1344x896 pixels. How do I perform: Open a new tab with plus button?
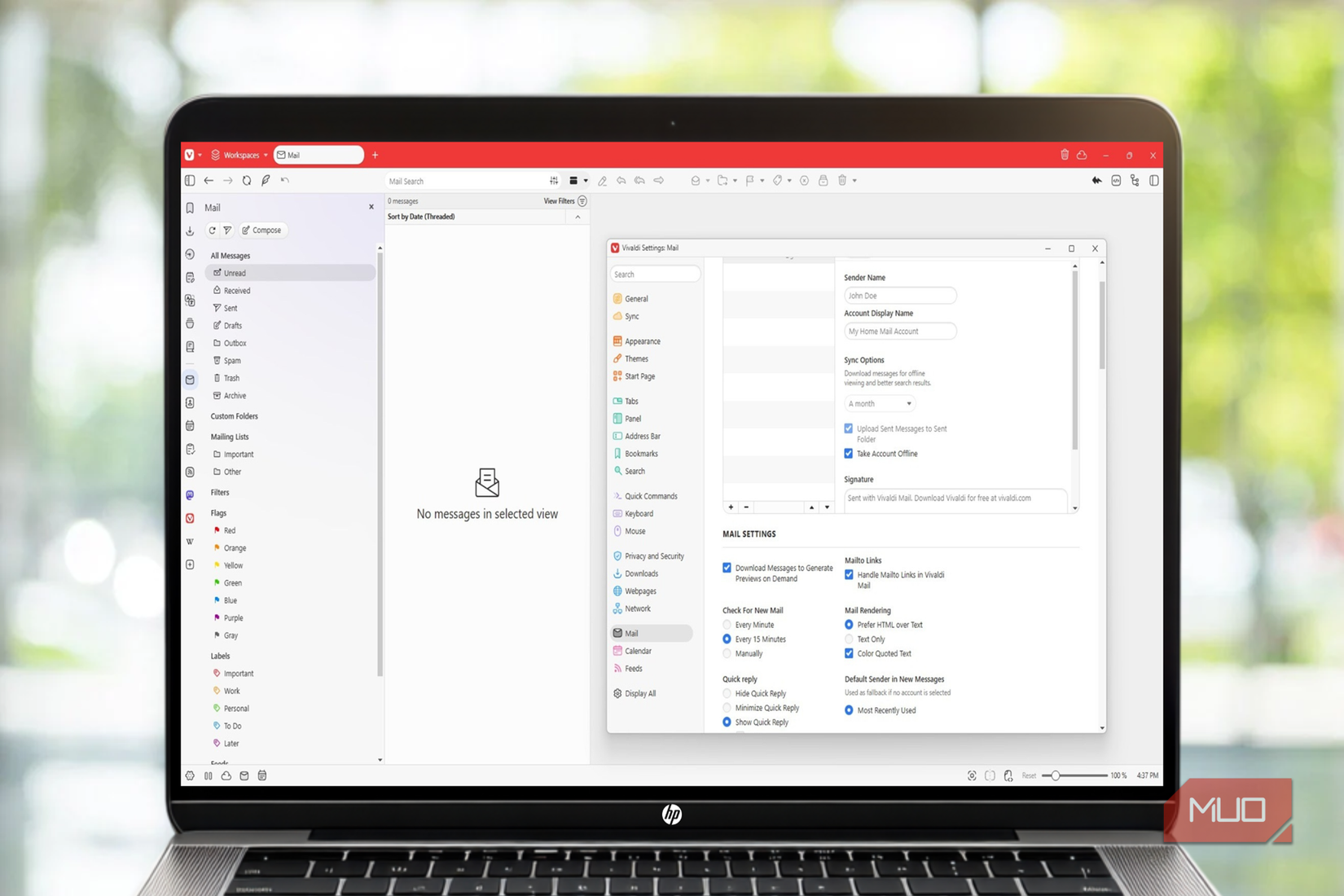pos(376,155)
